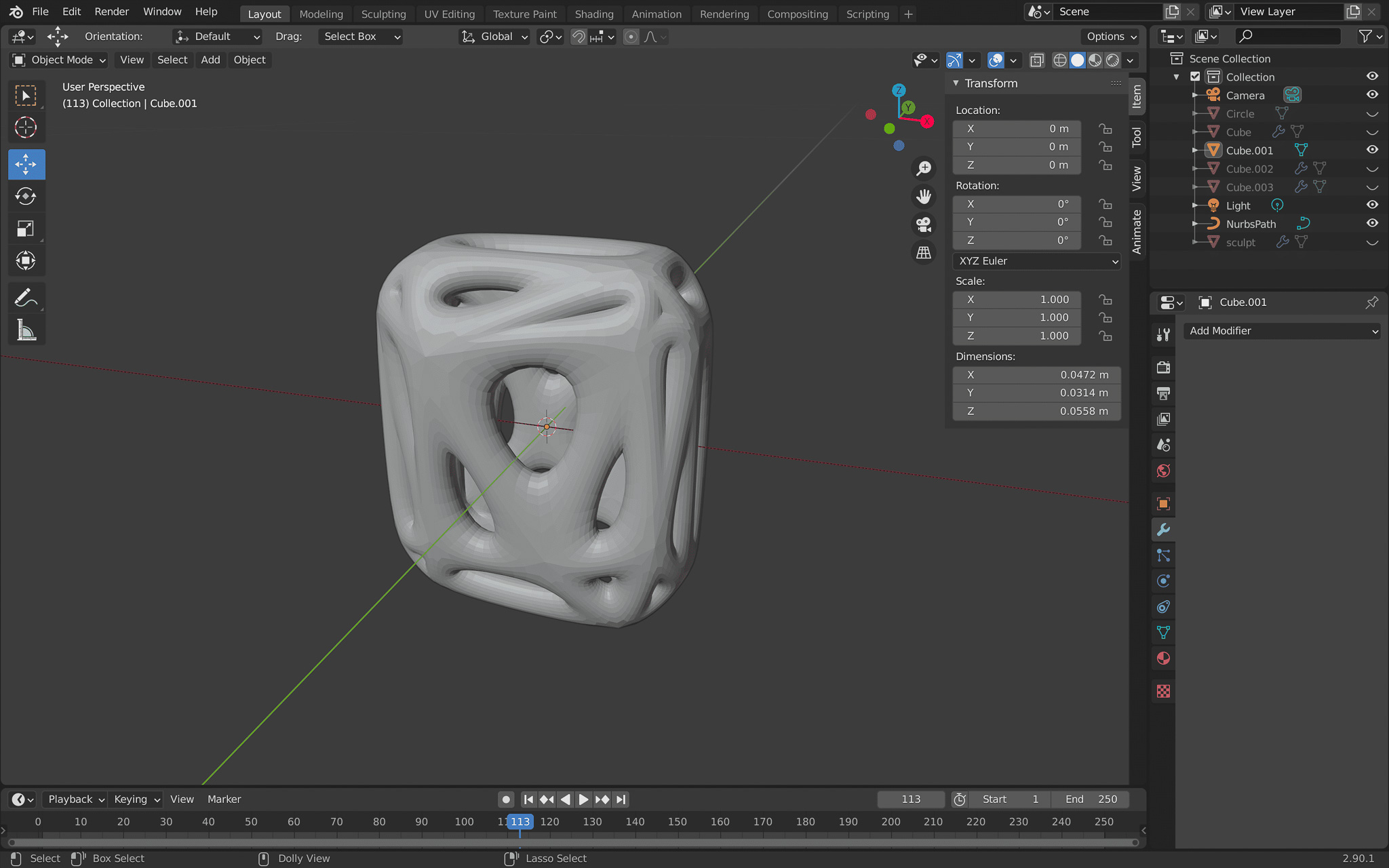Hide the Camera in outliner
1389x868 pixels.
(x=1372, y=95)
